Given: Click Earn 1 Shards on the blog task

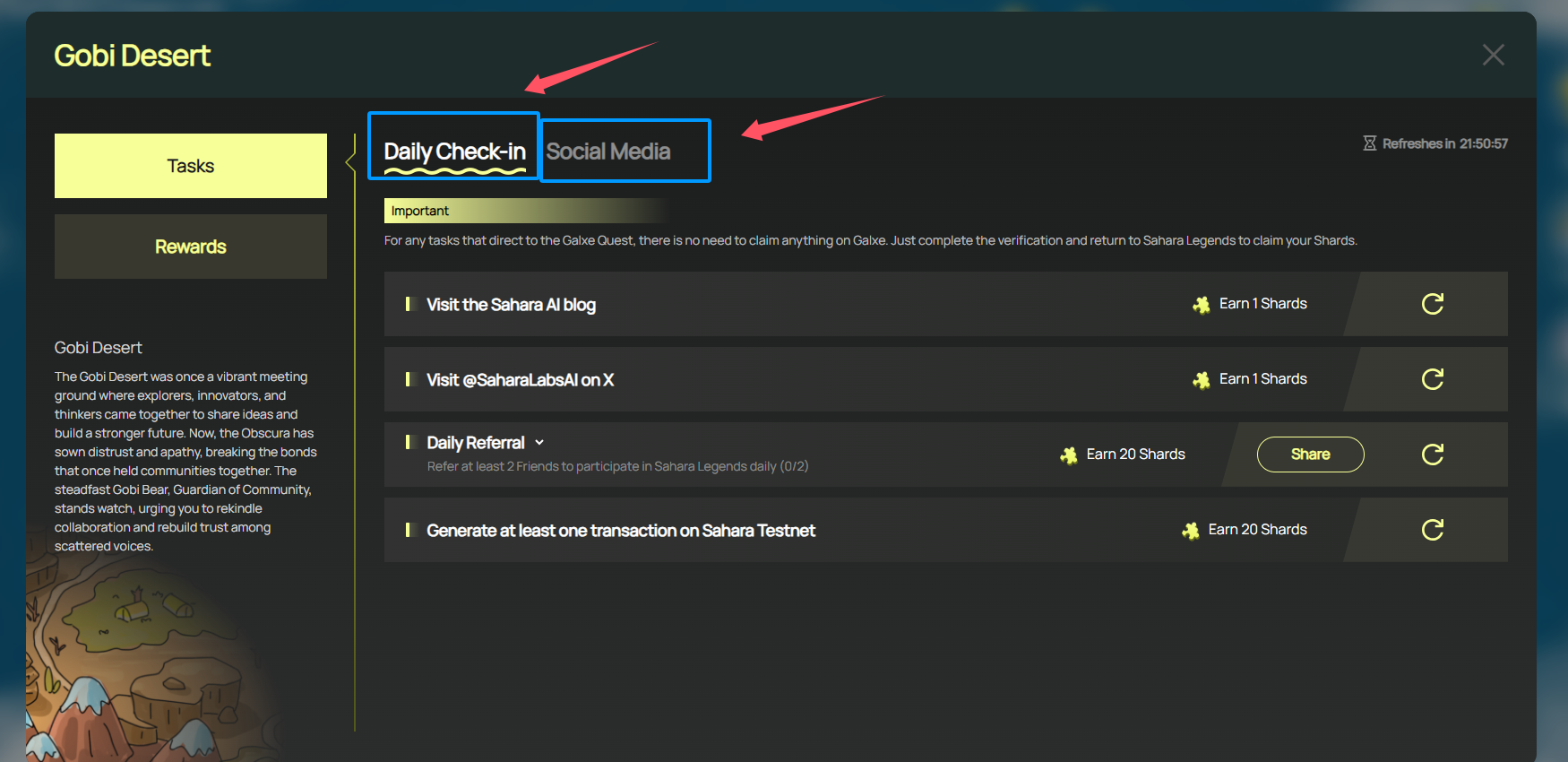Looking at the screenshot, I should (1262, 304).
